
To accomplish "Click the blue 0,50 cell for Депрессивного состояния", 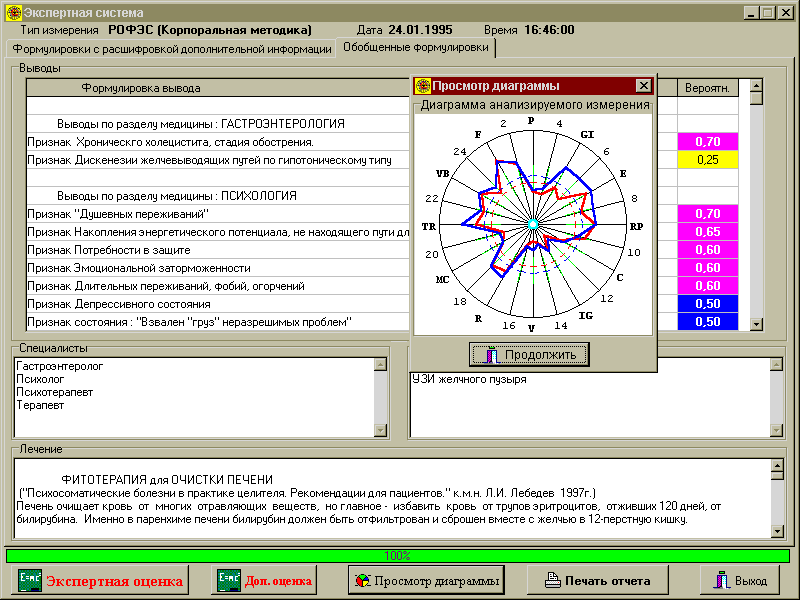I will click(708, 304).
